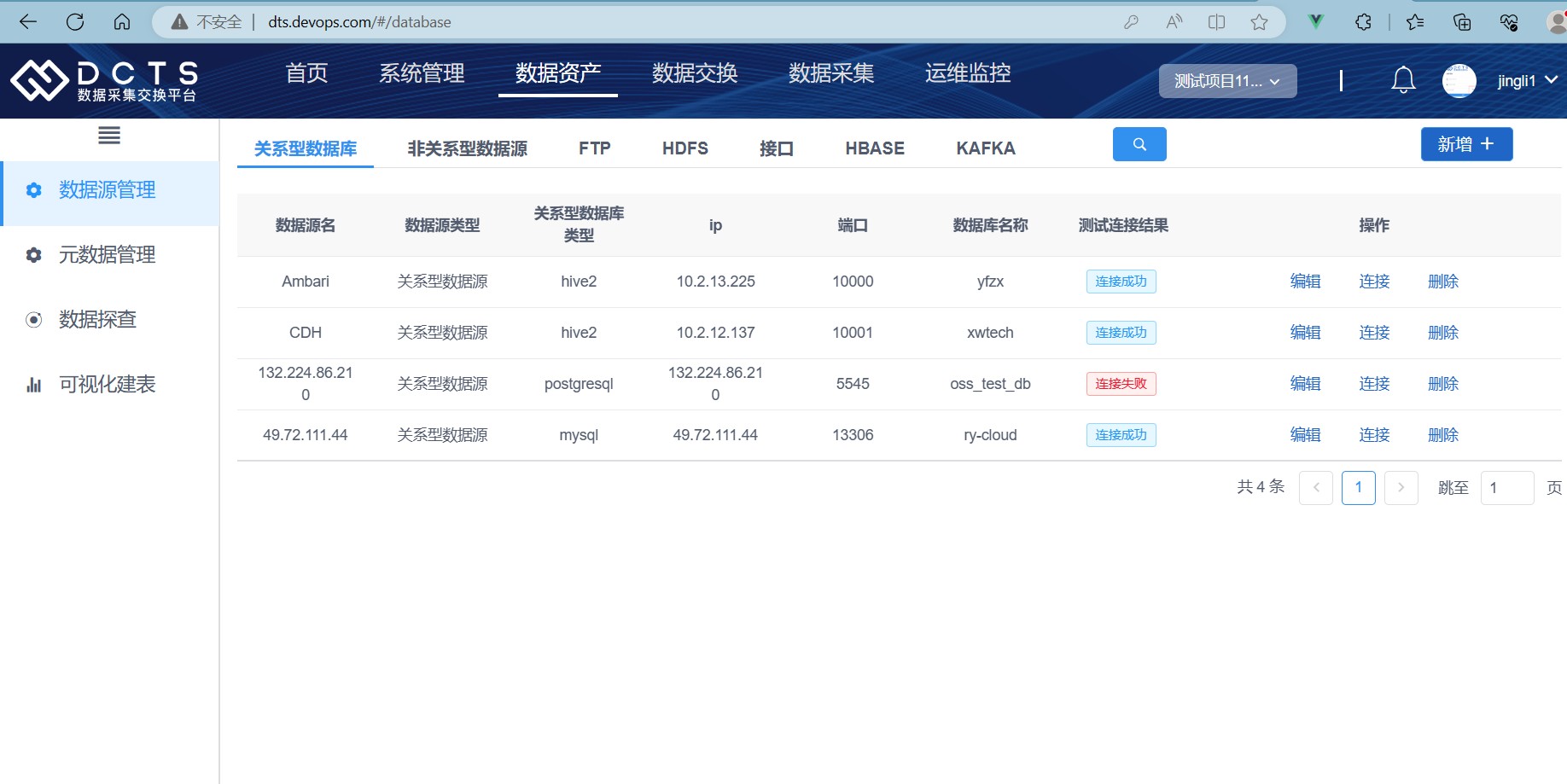Switch to 关系型数据库 tab
This screenshot has width=1567, height=784.
[306, 148]
